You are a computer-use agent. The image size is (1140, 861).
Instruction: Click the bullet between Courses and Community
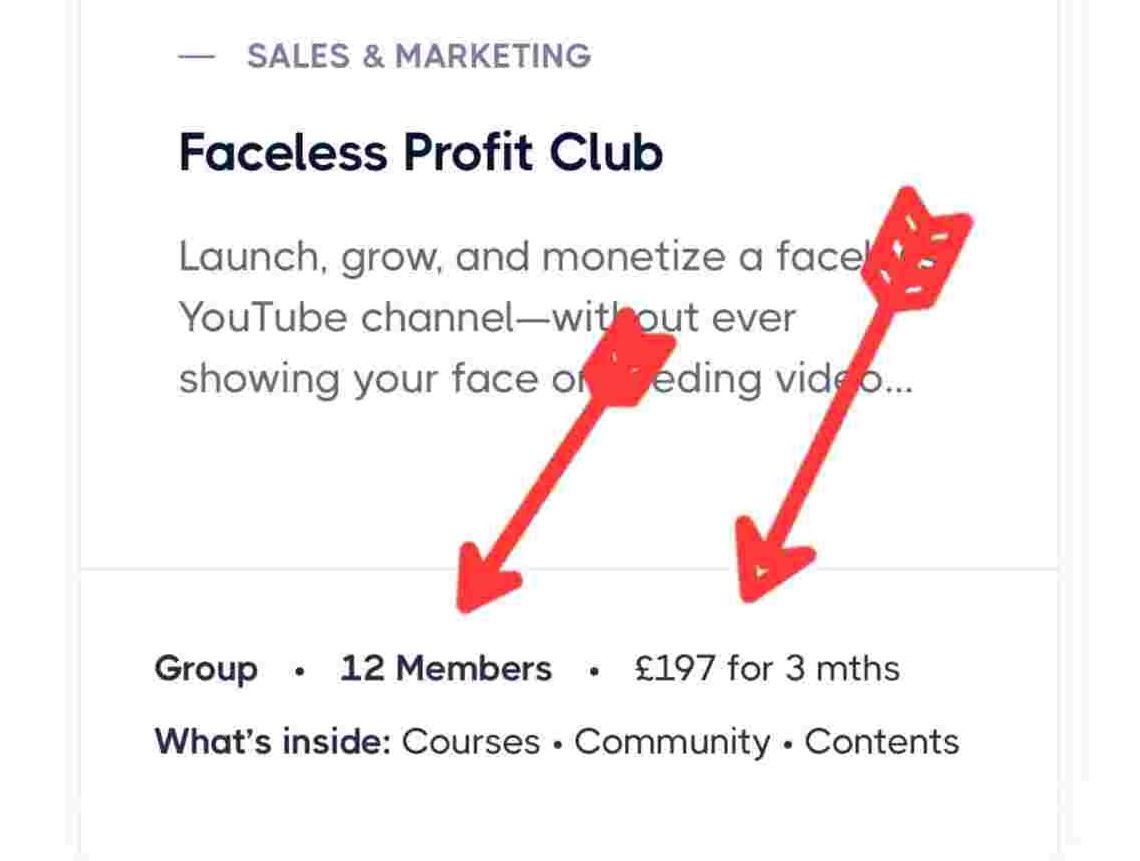[557, 744]
